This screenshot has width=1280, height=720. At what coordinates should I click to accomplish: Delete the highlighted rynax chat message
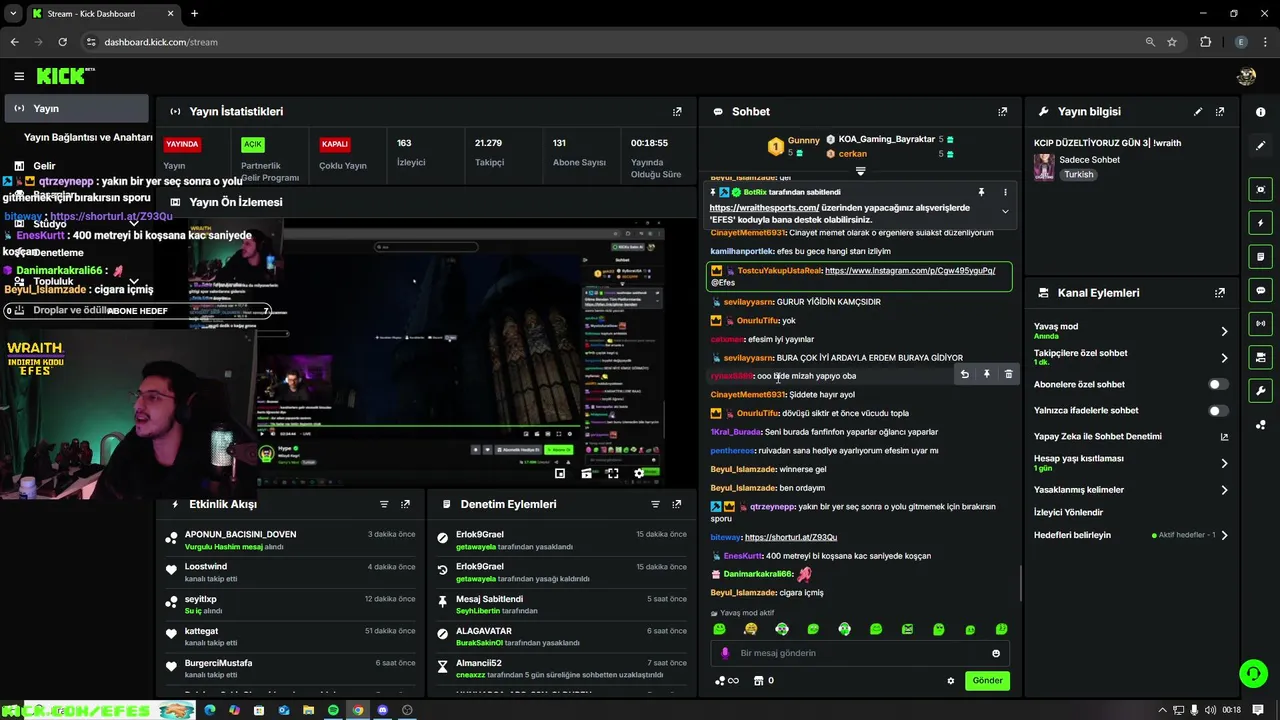(1008, 374)
